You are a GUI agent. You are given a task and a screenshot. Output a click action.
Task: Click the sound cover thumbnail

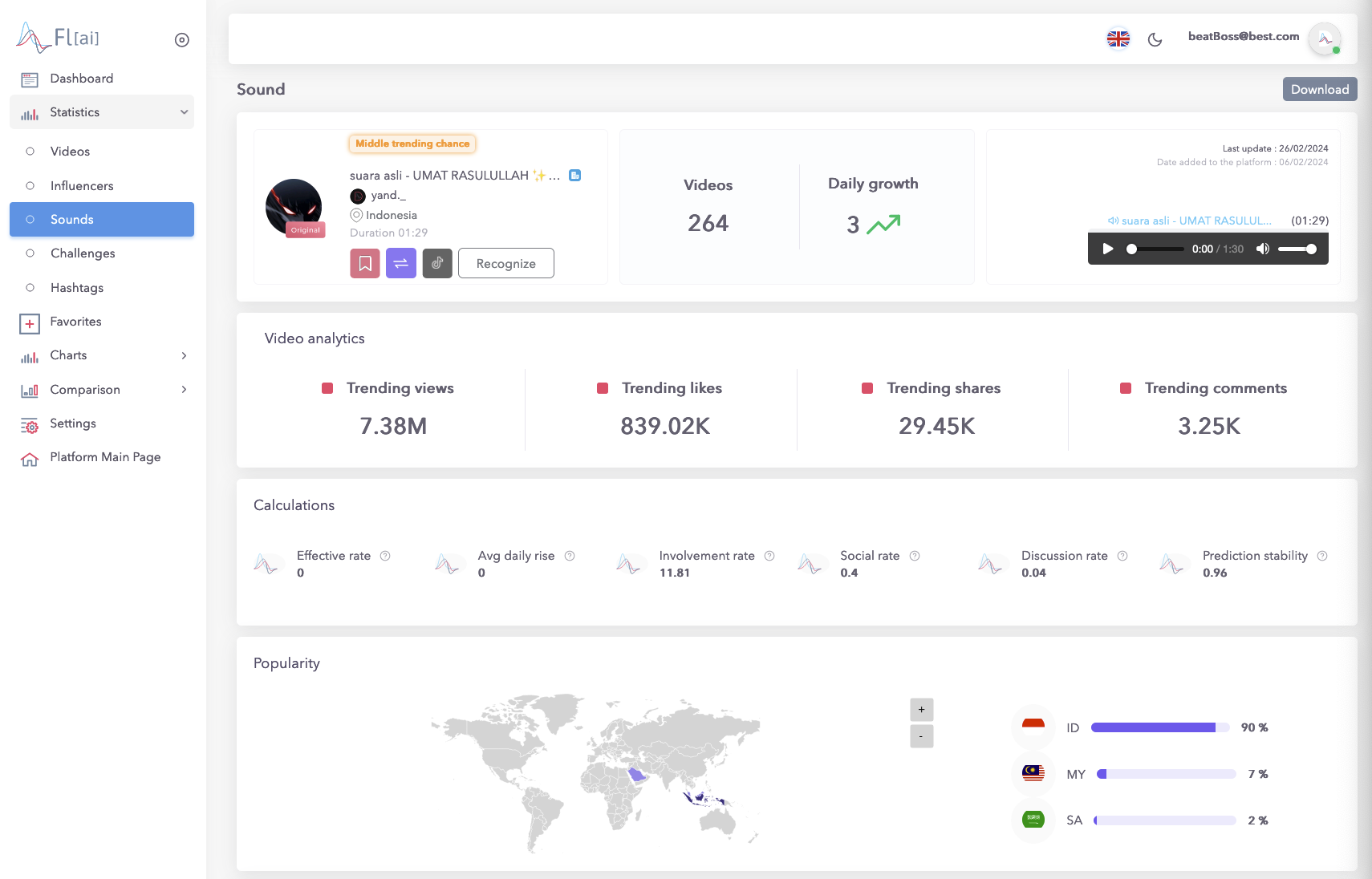click(x=294, y=207)
